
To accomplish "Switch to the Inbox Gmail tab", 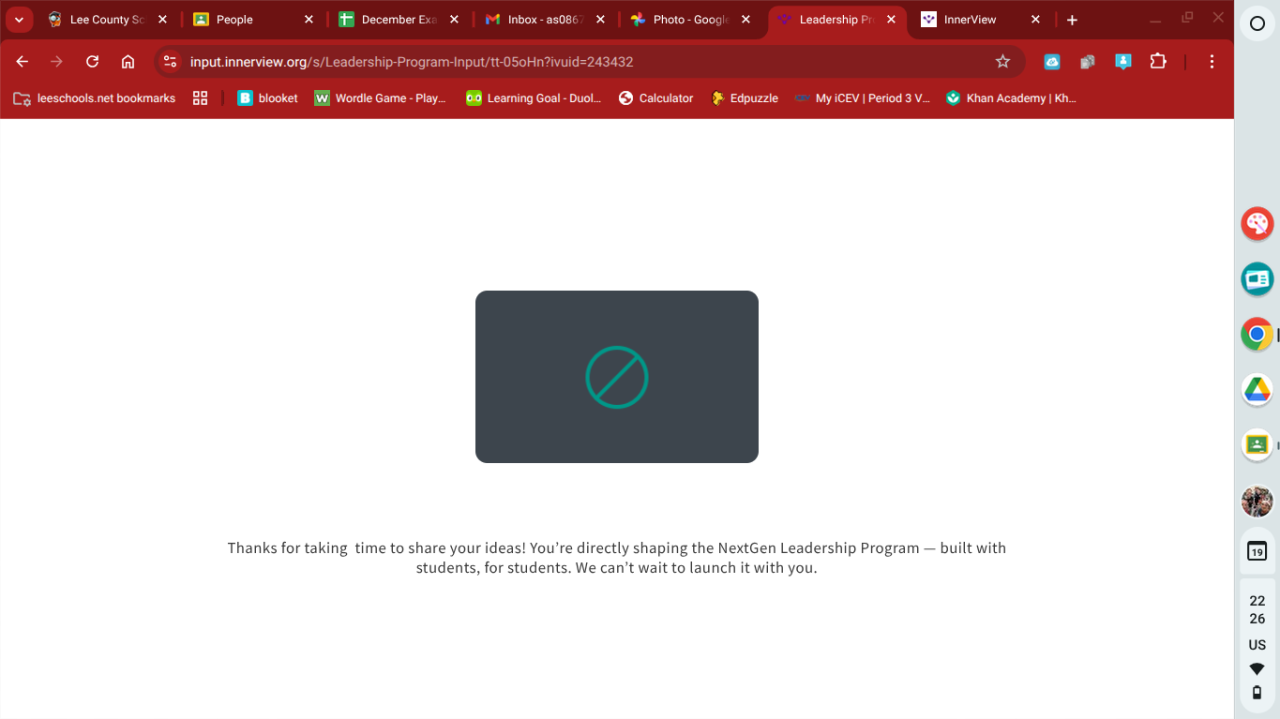I will pyautogui.click(x=543, y=19).
